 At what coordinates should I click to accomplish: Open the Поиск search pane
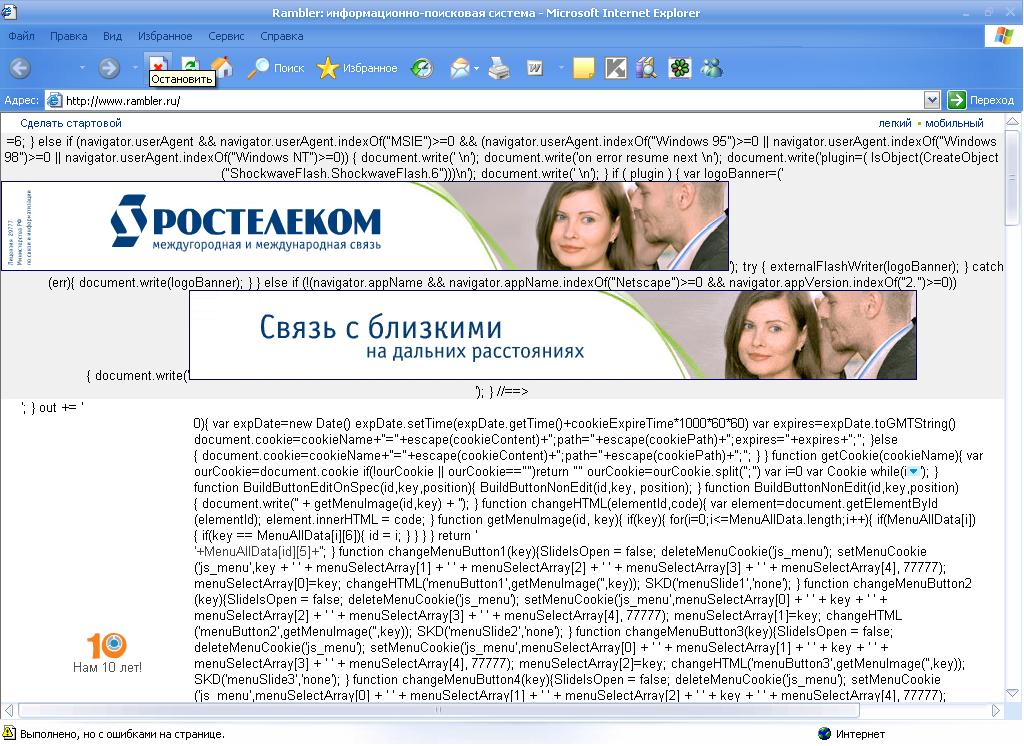pos(276,68)
